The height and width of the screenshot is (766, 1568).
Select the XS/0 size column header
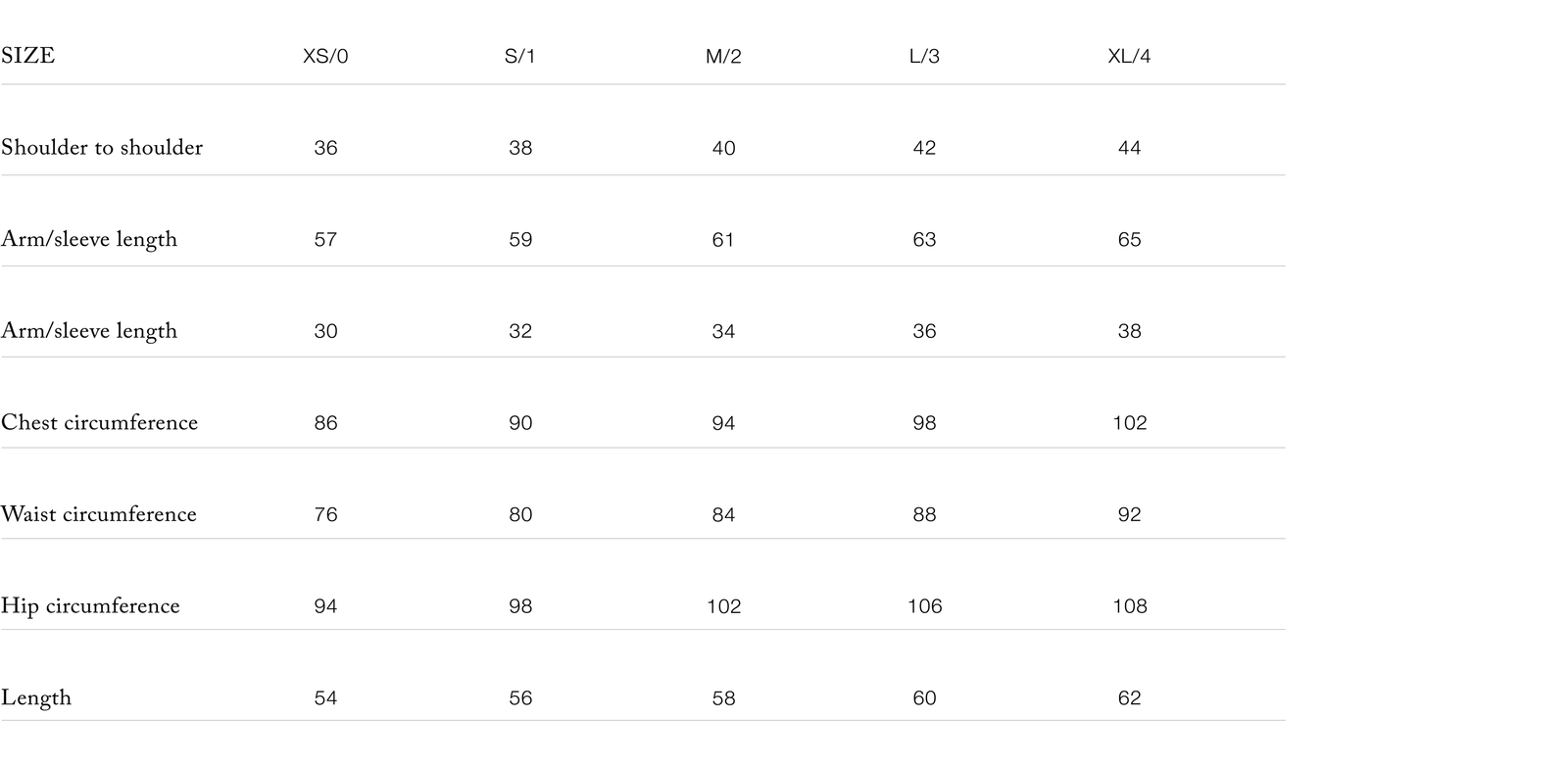point(325,57)
